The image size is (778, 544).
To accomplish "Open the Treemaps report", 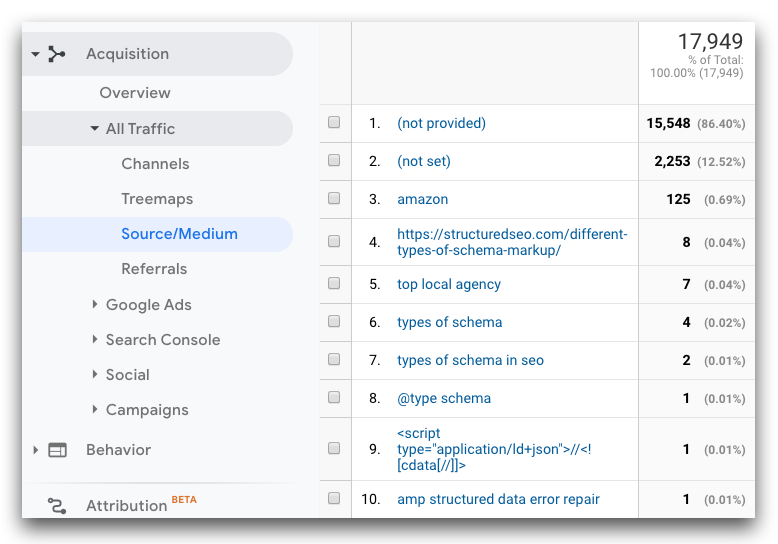I will (x=157, y=199).
